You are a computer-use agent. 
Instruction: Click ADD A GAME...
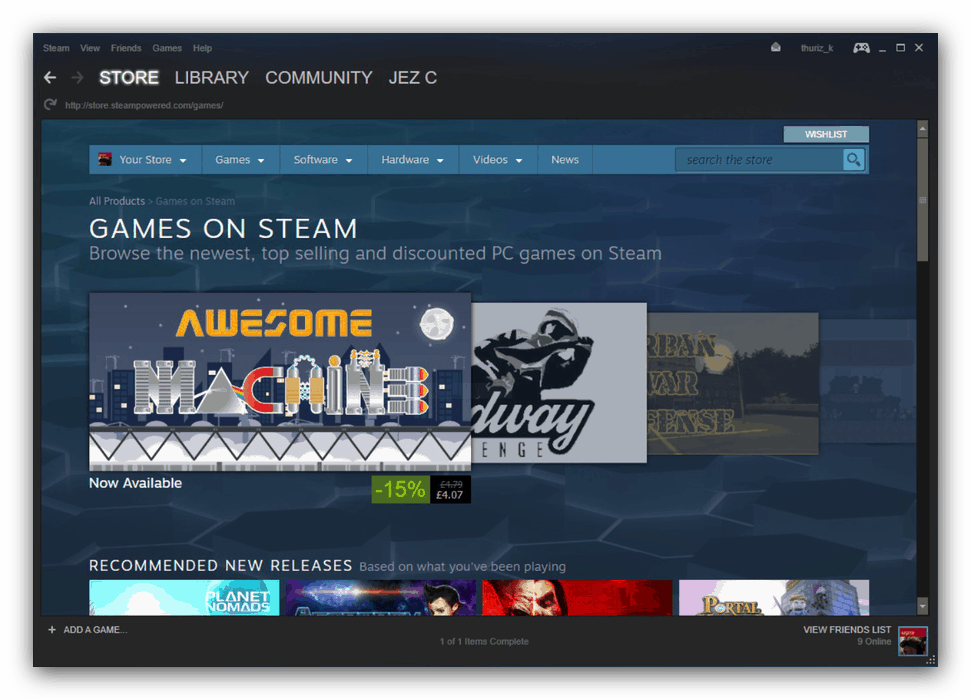pyautogui.click(x=95, y=629)
